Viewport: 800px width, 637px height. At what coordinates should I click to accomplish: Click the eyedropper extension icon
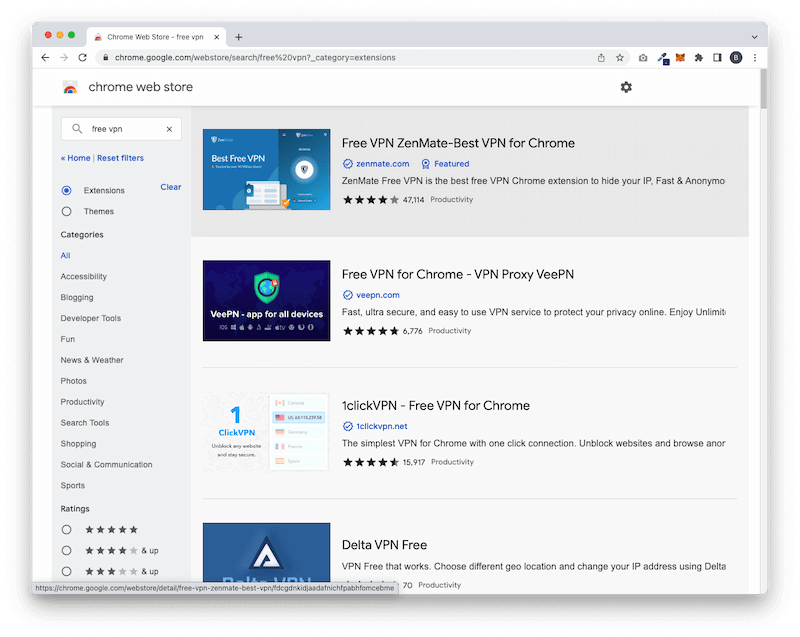tap(662, 58)
